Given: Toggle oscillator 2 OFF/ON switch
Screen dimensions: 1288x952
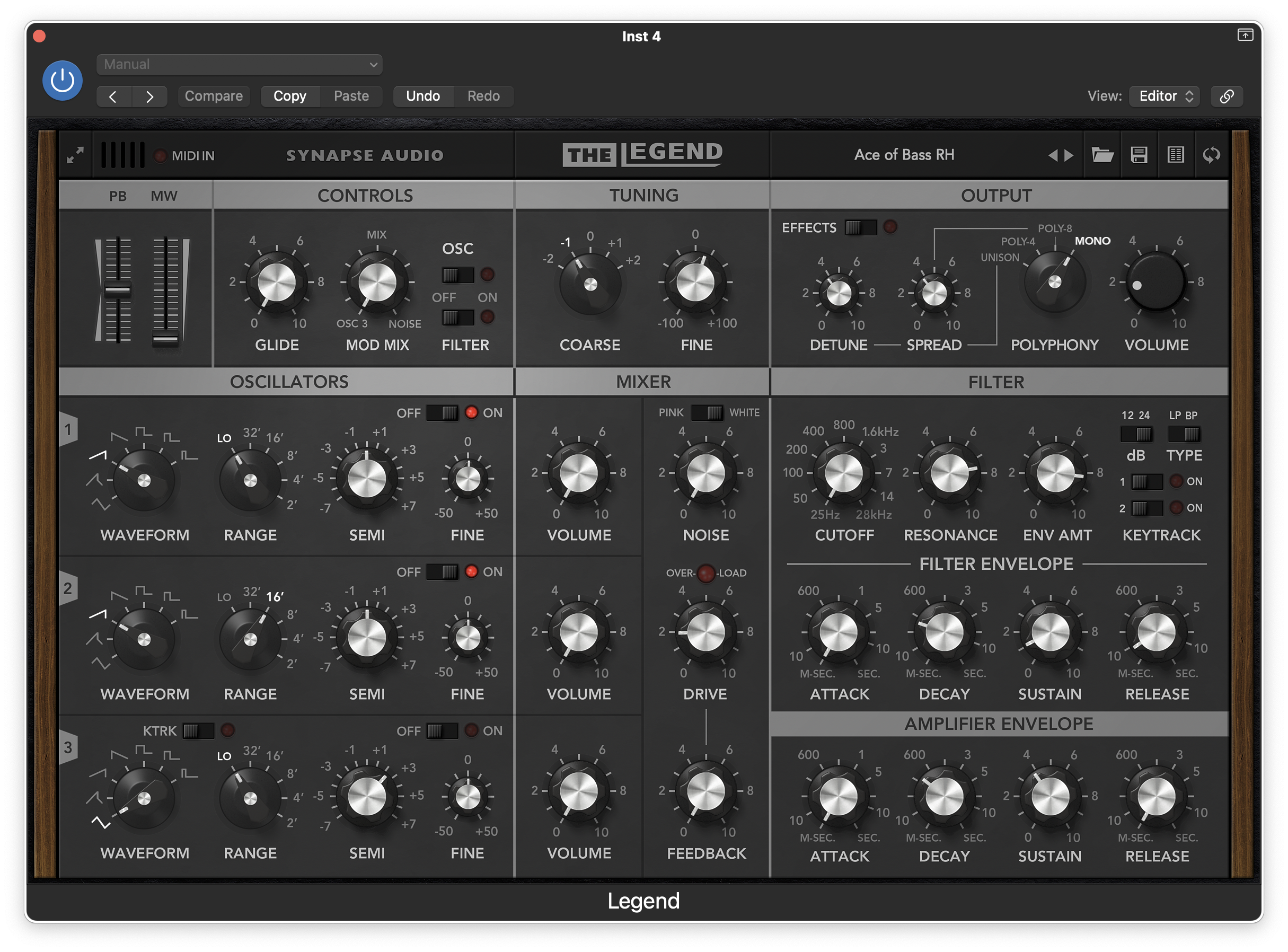Looking at the screenshot, I should point(442,571).
